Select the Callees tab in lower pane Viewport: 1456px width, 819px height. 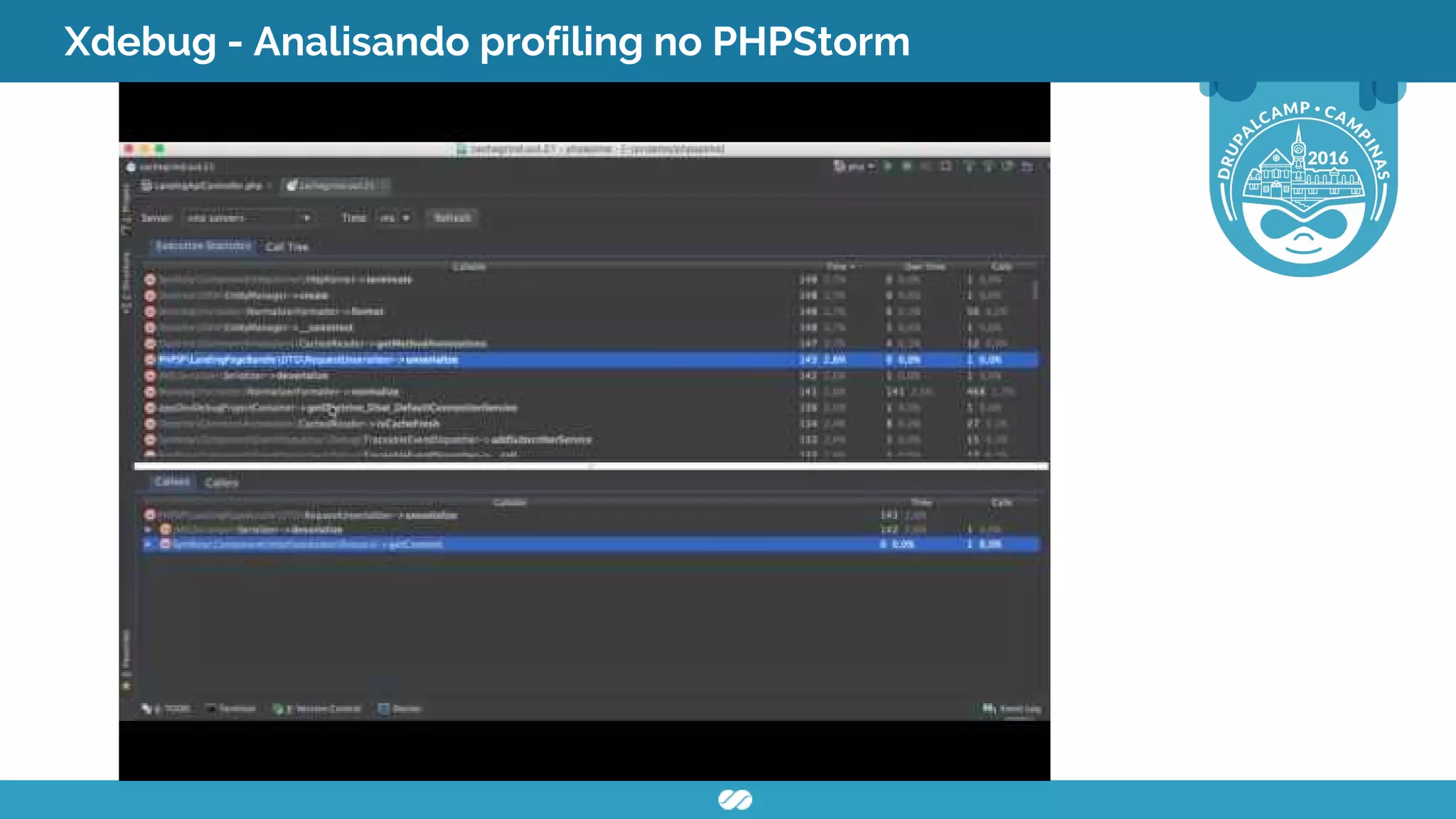pos(172,482)
